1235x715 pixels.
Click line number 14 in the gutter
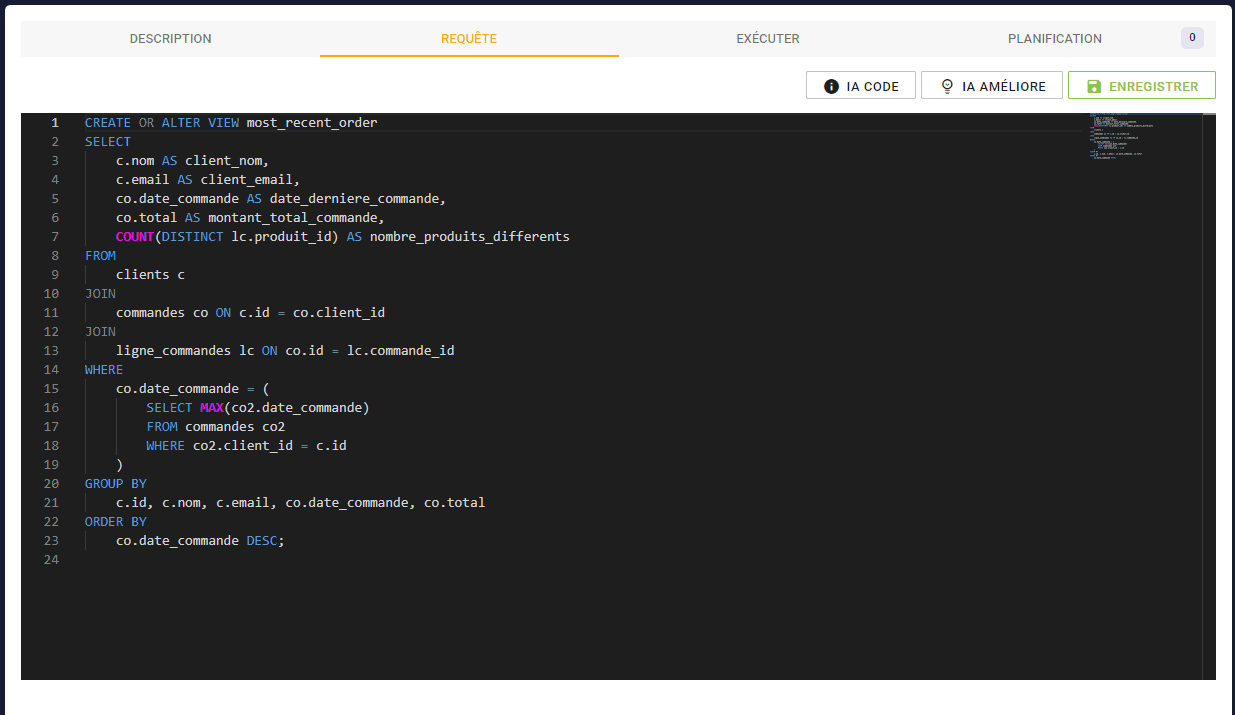pos(51,370)
